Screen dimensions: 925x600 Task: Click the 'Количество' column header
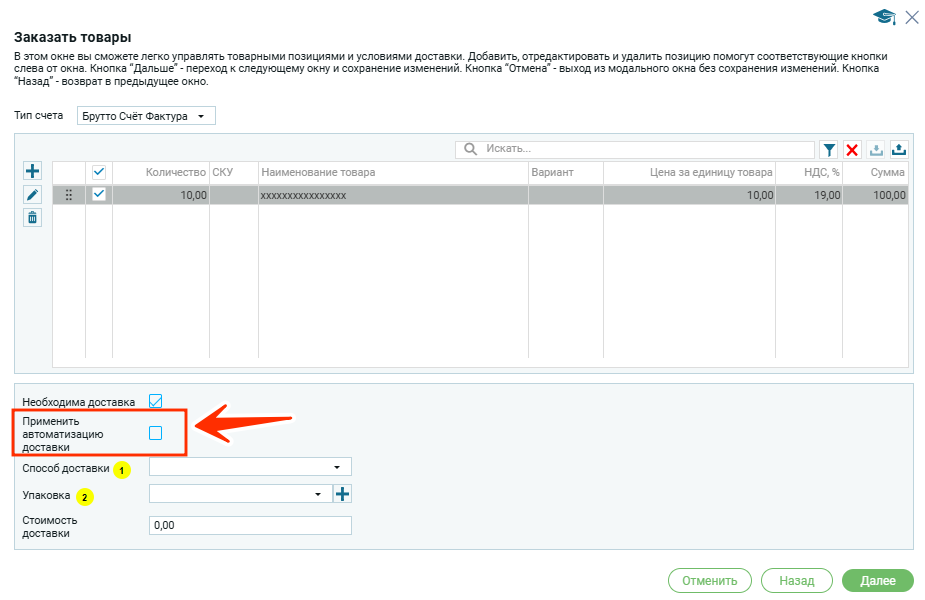tap(160, 173)
